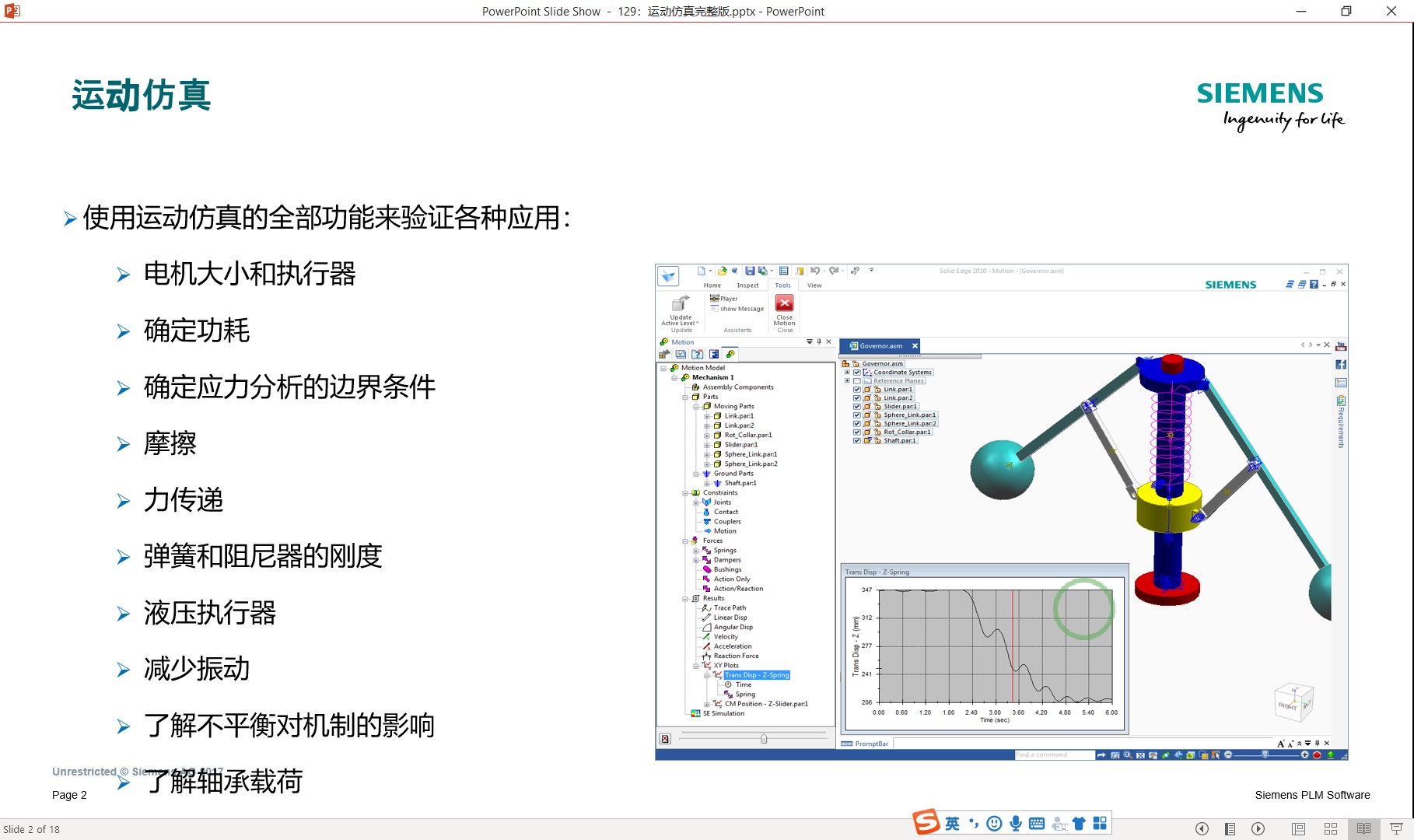Switch to the Inspect ribbon tab
This screenshot has width=1414, height=840.
click(747, 285)
